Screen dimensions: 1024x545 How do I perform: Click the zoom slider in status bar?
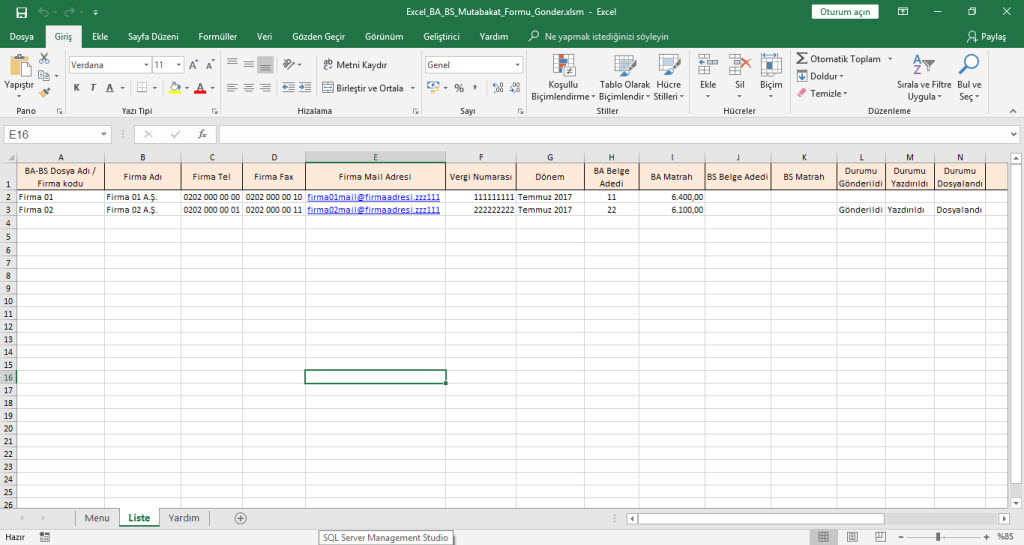[937, 537]
